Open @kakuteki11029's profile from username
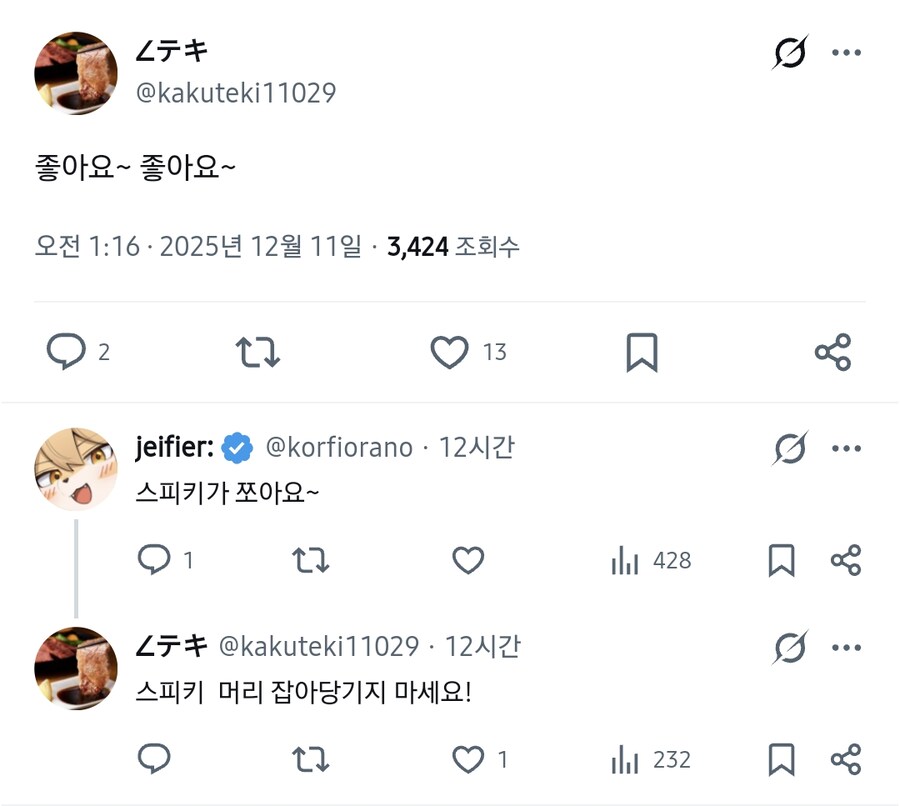 pos(237,92)
